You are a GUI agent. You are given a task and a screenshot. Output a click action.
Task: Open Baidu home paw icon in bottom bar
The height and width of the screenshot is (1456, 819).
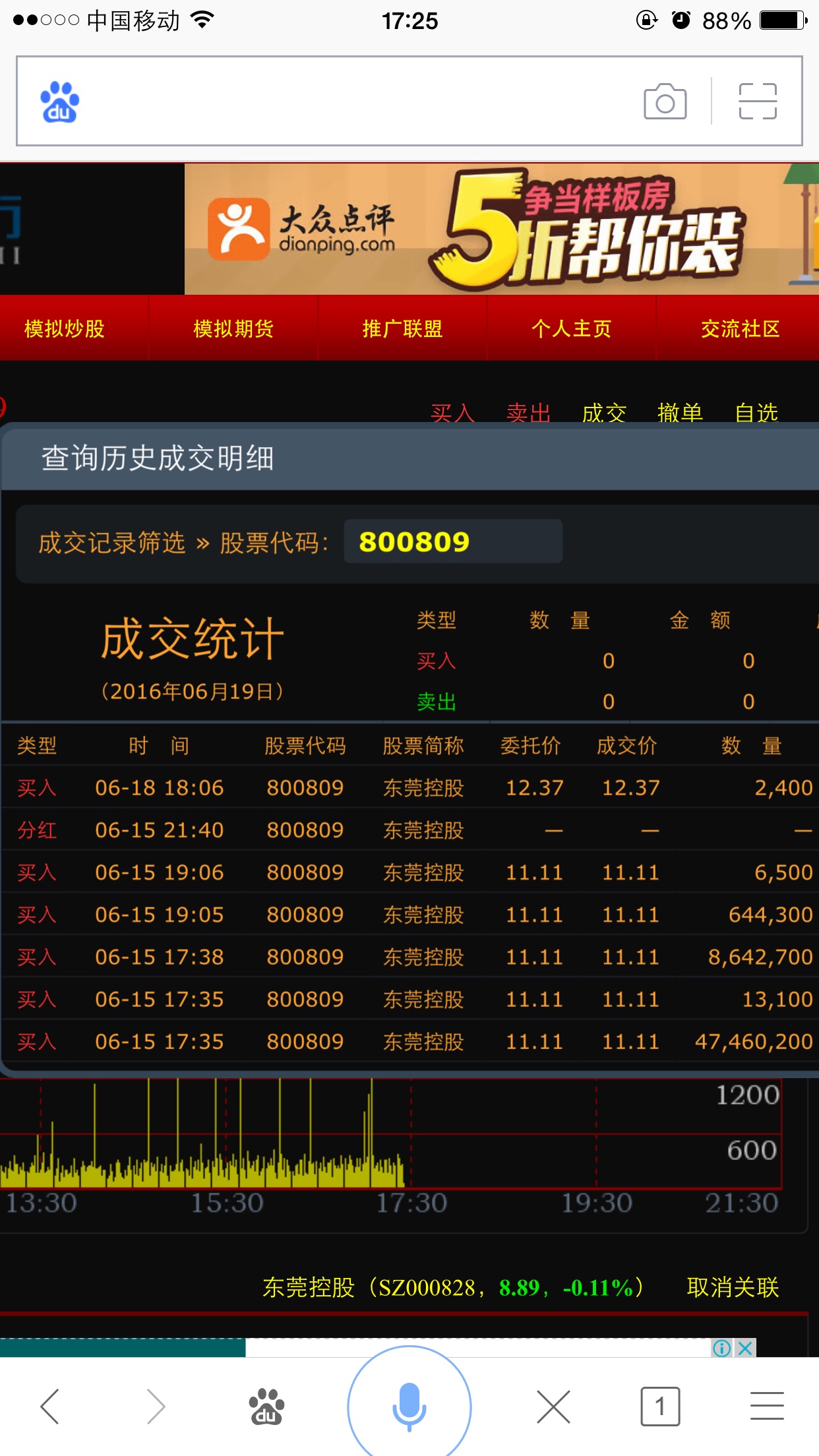(266, 1407)
